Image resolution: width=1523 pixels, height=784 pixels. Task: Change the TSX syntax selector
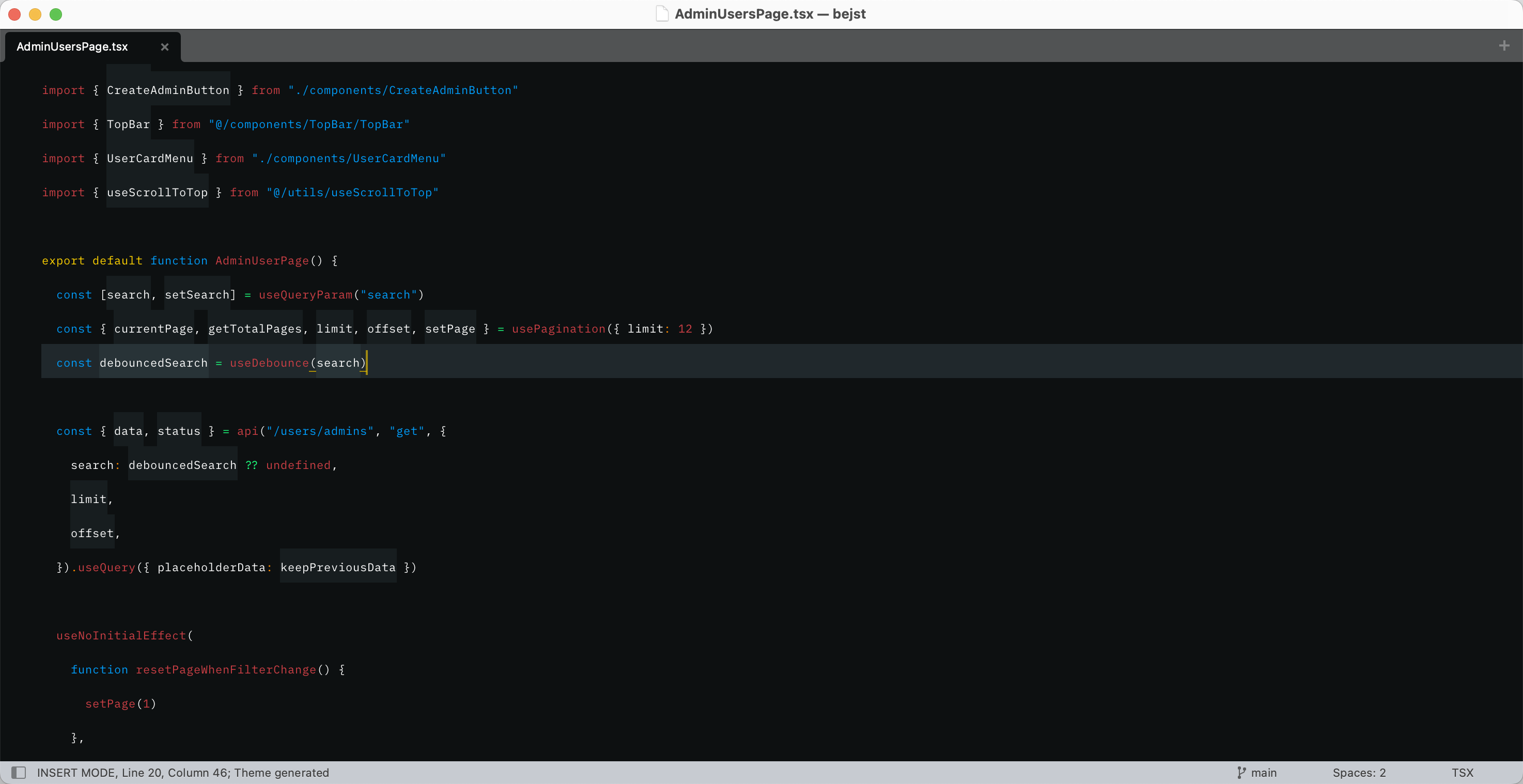1462,772
